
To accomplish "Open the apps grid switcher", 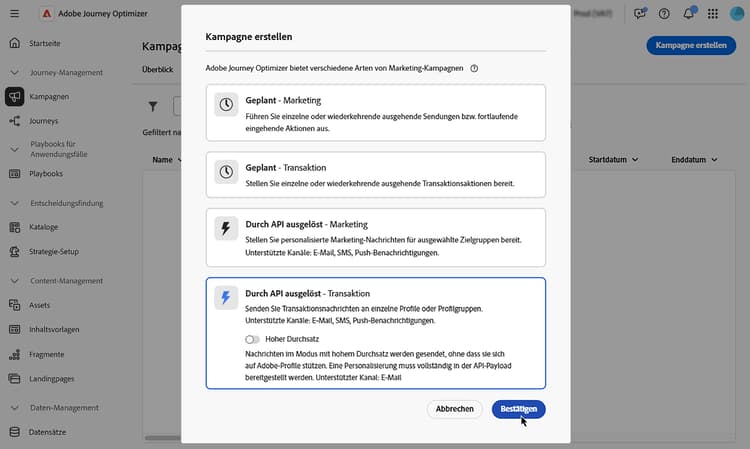I will pos(713,14).
